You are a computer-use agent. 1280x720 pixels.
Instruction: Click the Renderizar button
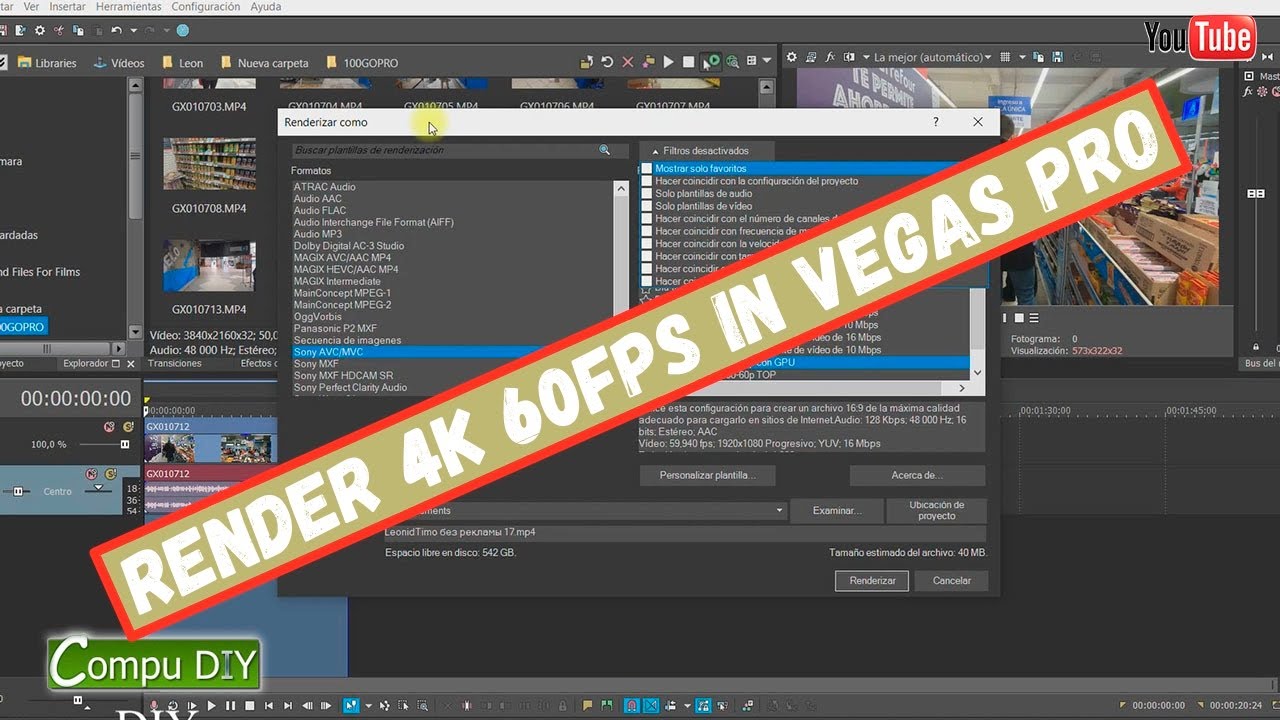(x=872, y=580)
